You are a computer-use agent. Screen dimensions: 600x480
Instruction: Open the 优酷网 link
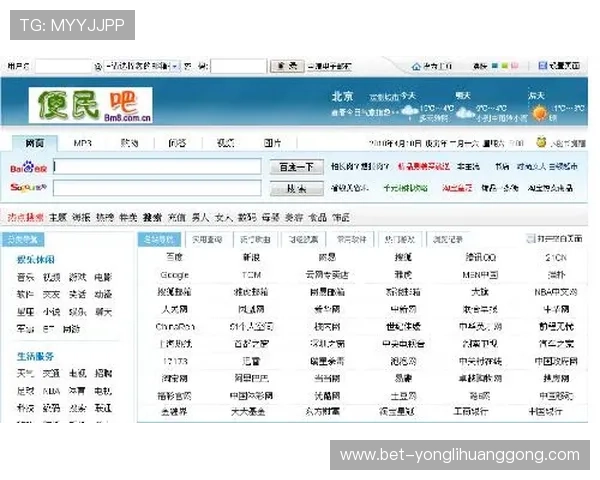(327, 395)
